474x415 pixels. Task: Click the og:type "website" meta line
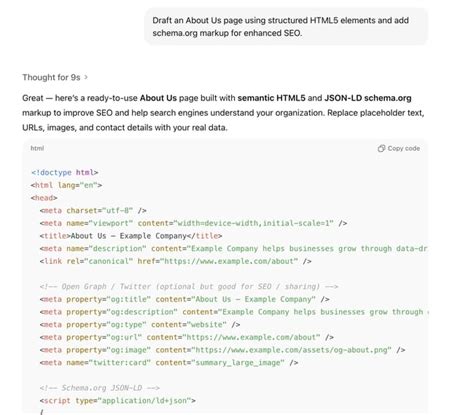140,325
